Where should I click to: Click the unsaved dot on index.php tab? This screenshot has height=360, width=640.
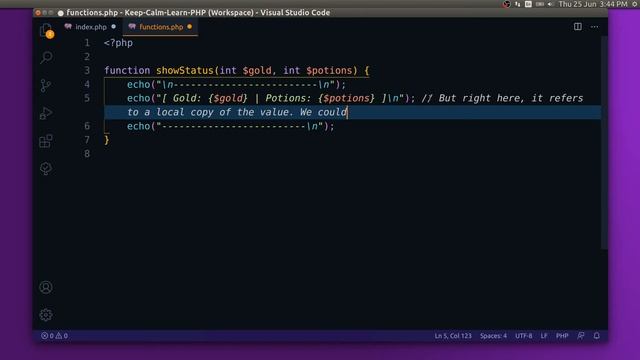pyautogui.click(x=113, y=27)
